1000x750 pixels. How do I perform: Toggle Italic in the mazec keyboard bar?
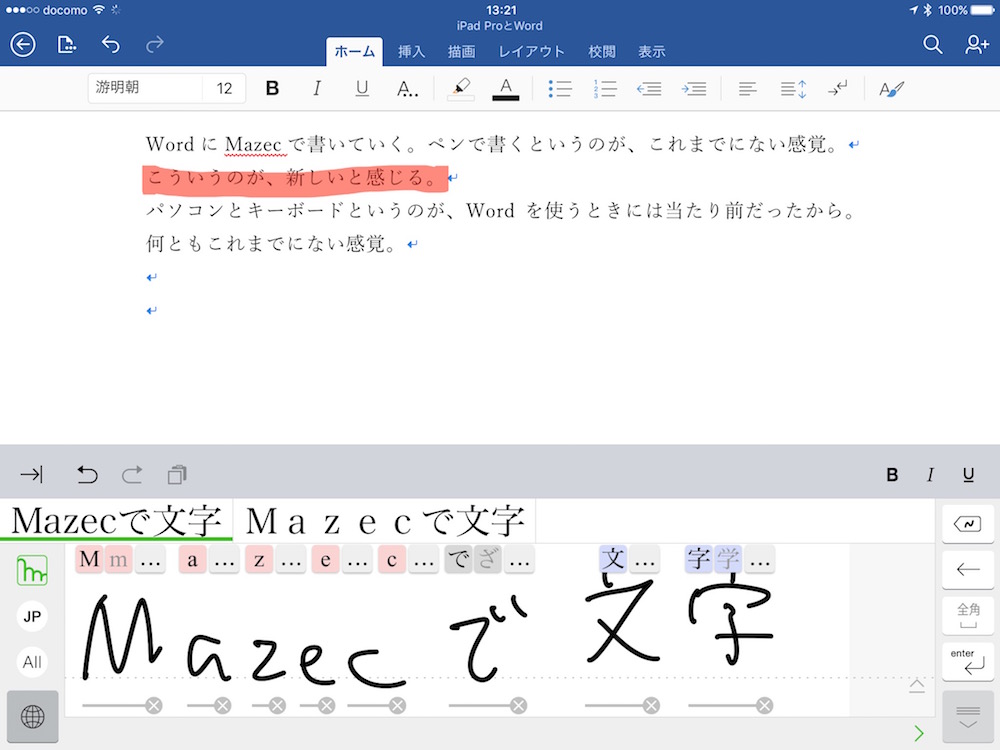coord(930,474)
